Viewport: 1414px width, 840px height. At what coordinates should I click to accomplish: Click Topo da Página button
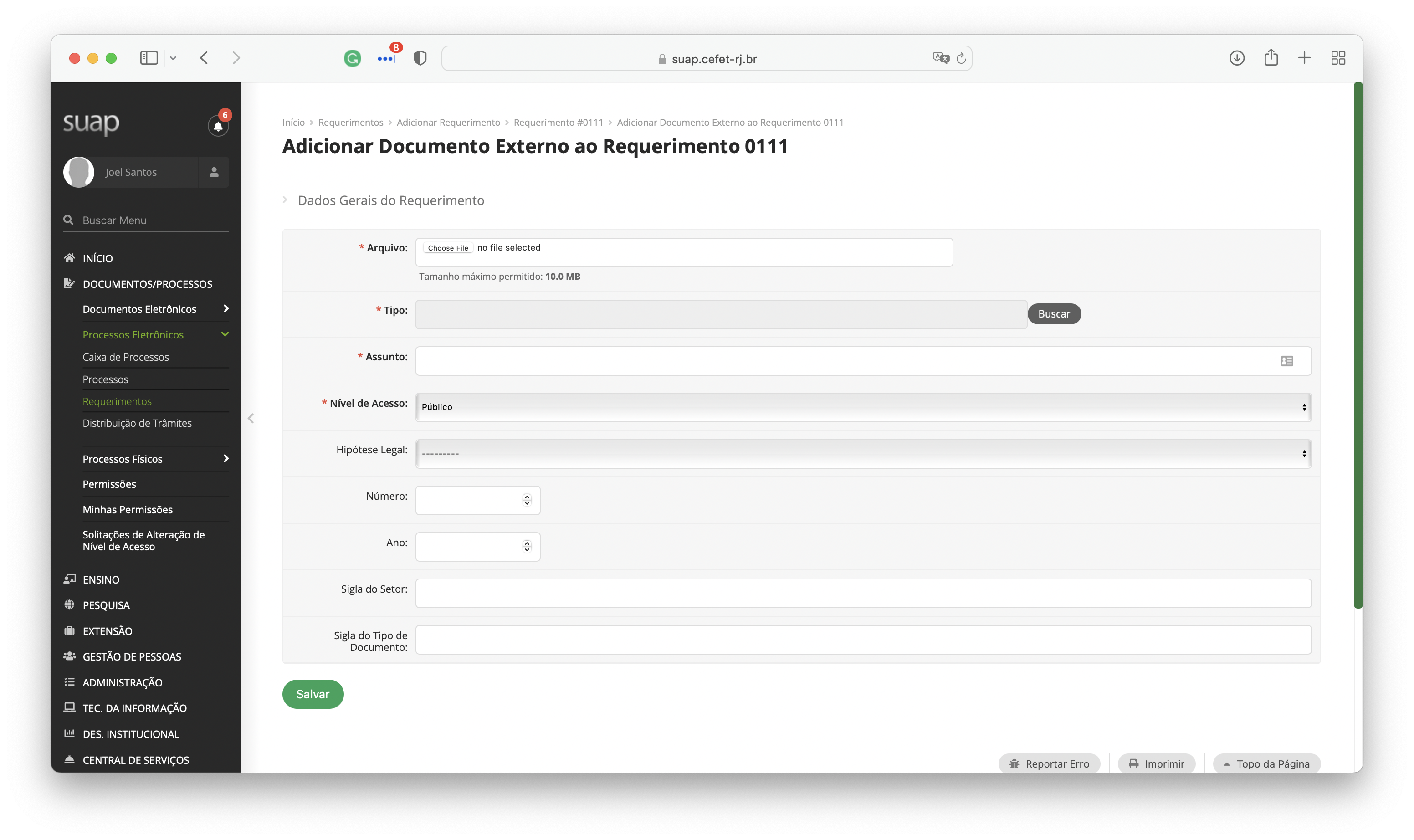pyautogui.click(x=1267, y=763)
